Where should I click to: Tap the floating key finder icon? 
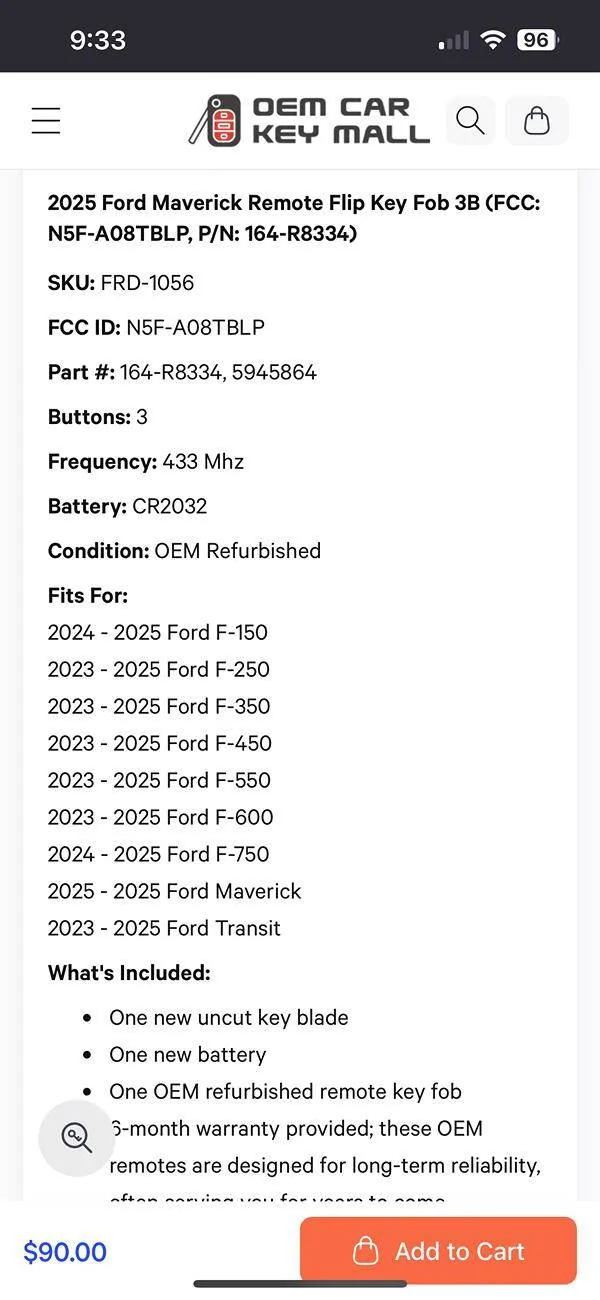click(77, 1138)
